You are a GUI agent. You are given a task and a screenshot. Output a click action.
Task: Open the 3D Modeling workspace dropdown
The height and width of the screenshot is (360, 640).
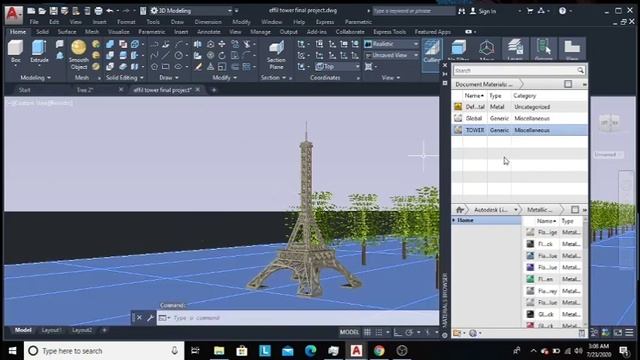point(191,11)
